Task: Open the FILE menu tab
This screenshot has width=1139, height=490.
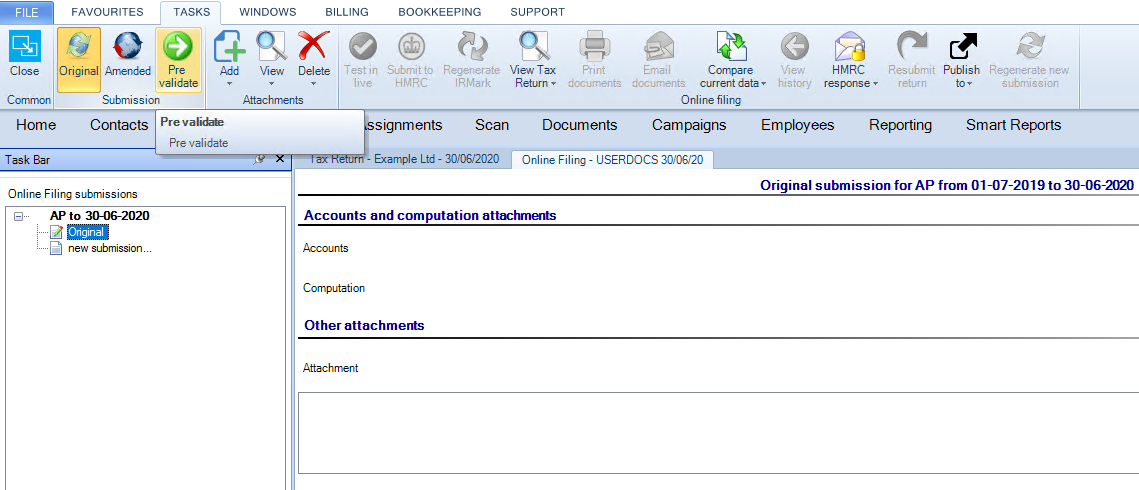Action: click(x=27, y=12)
